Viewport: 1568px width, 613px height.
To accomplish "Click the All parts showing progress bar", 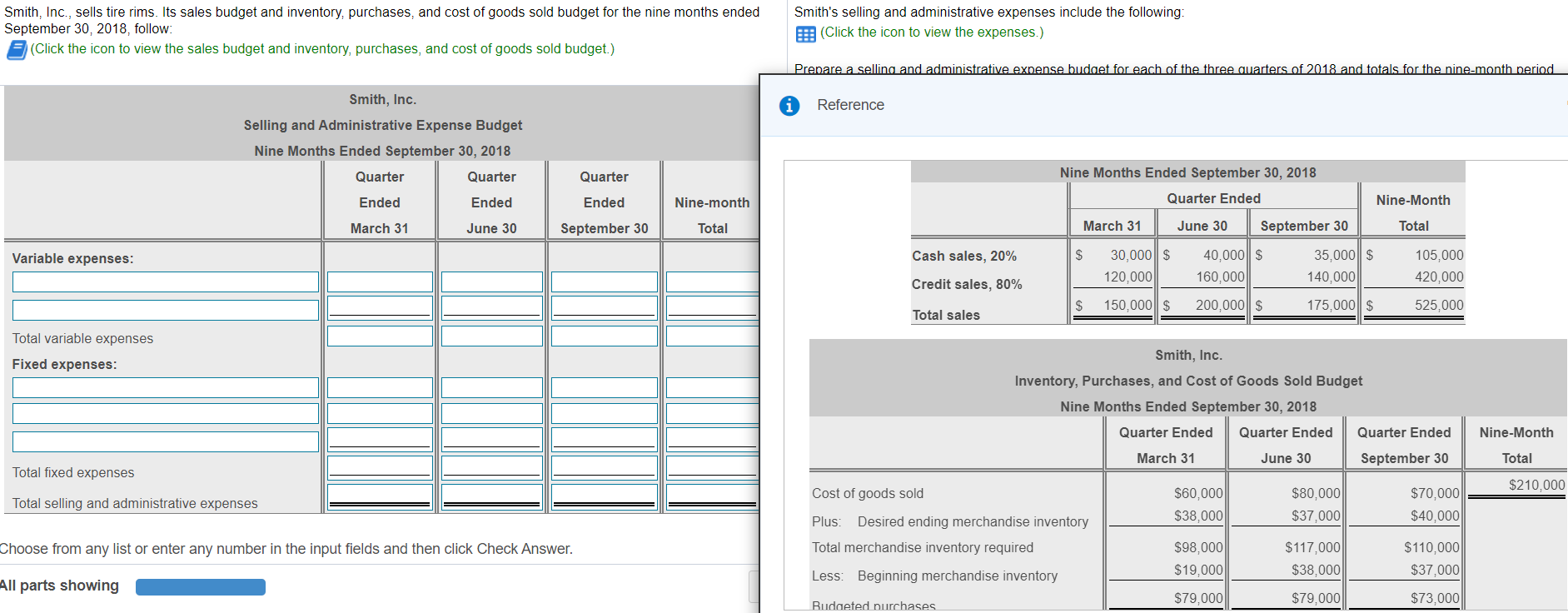I will tap(201, 587).
